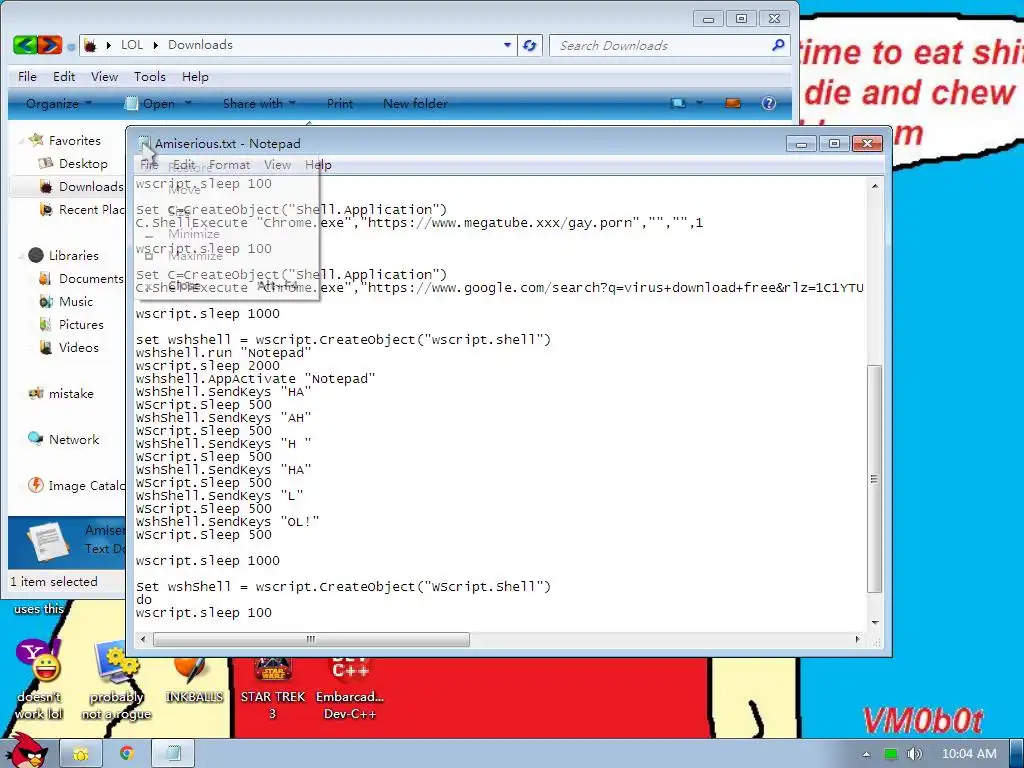Open Explorer Help menu
Viewport: 1024px width, 768px height.
click(195, 76)
